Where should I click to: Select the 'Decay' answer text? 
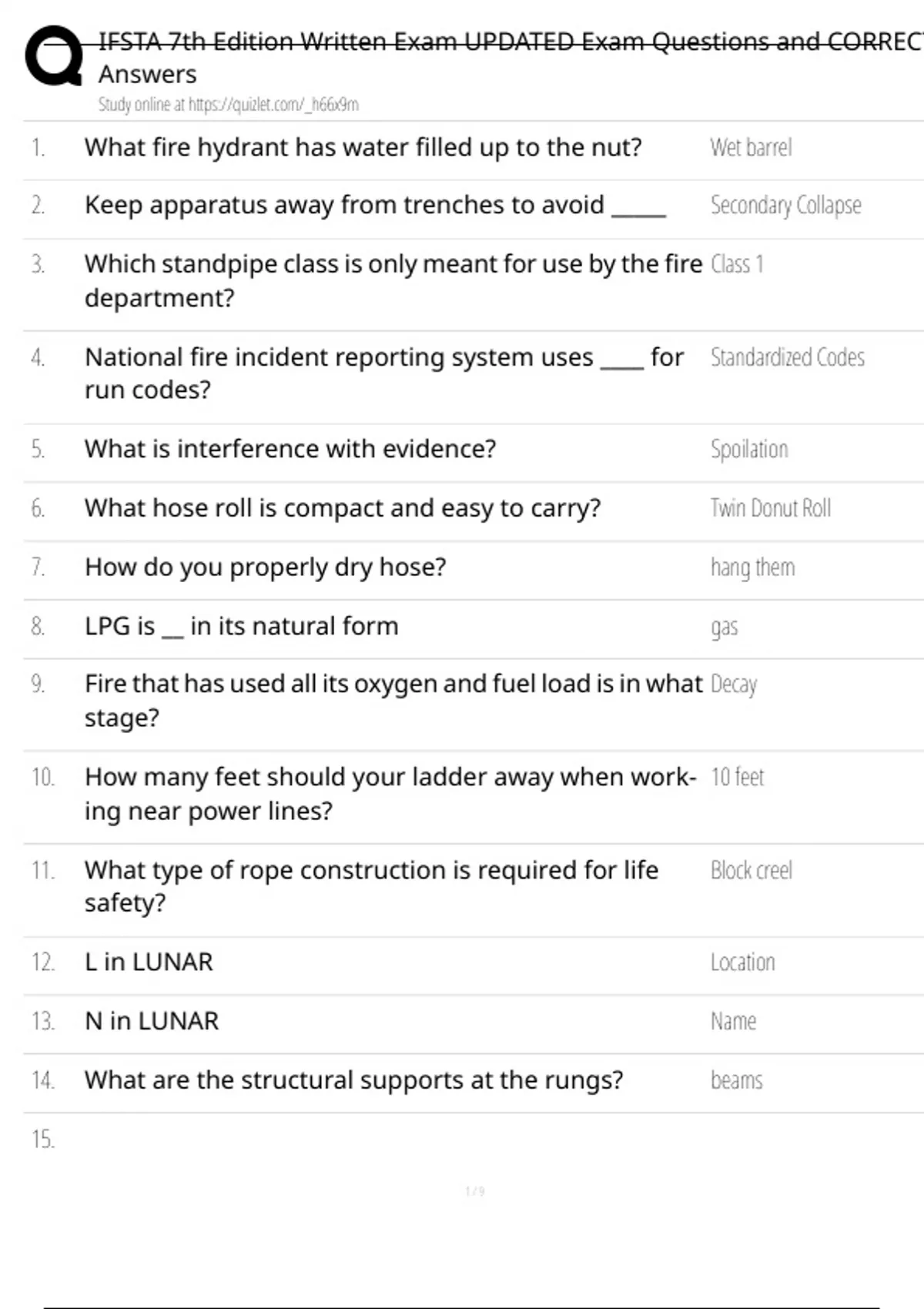734,685
